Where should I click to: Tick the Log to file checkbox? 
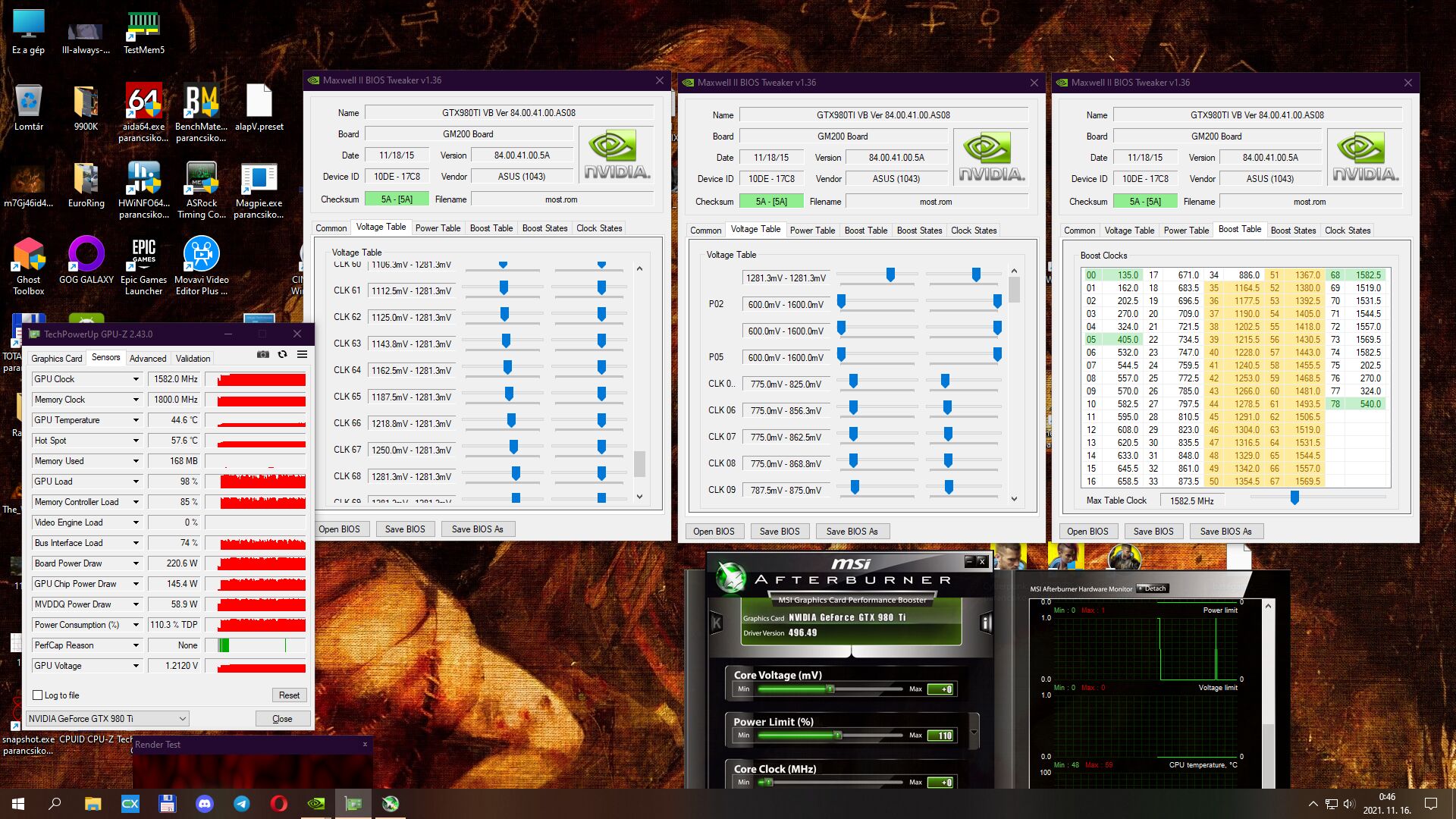click(x=37, y=695)
